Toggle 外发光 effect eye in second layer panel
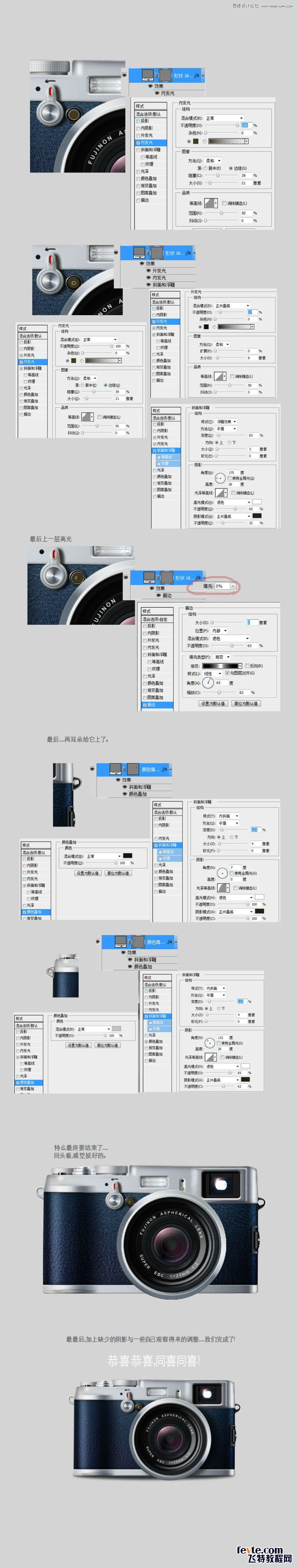 tap(148, 271)
